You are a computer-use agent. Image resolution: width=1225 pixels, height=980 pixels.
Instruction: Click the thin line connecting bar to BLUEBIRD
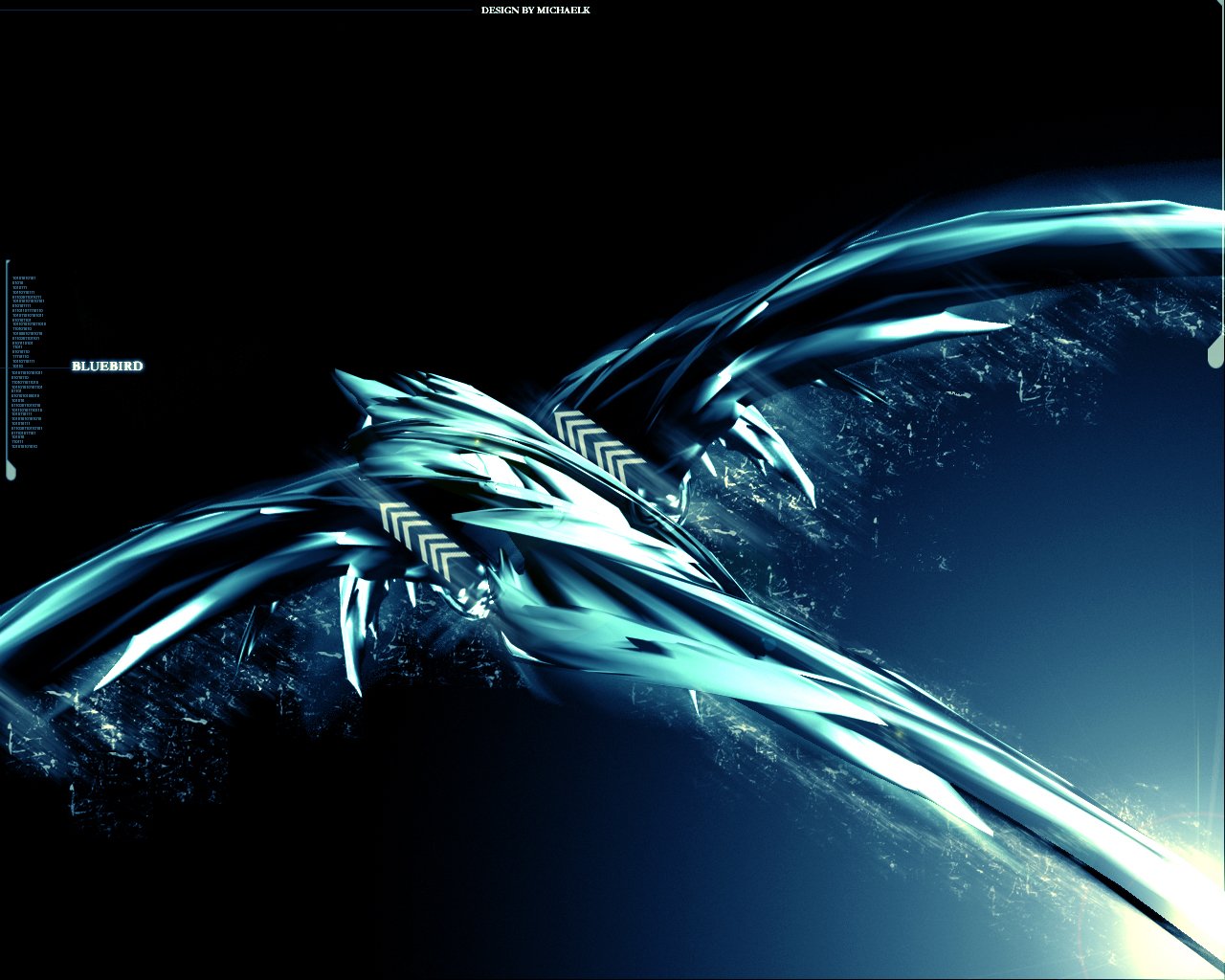[40, 367]
